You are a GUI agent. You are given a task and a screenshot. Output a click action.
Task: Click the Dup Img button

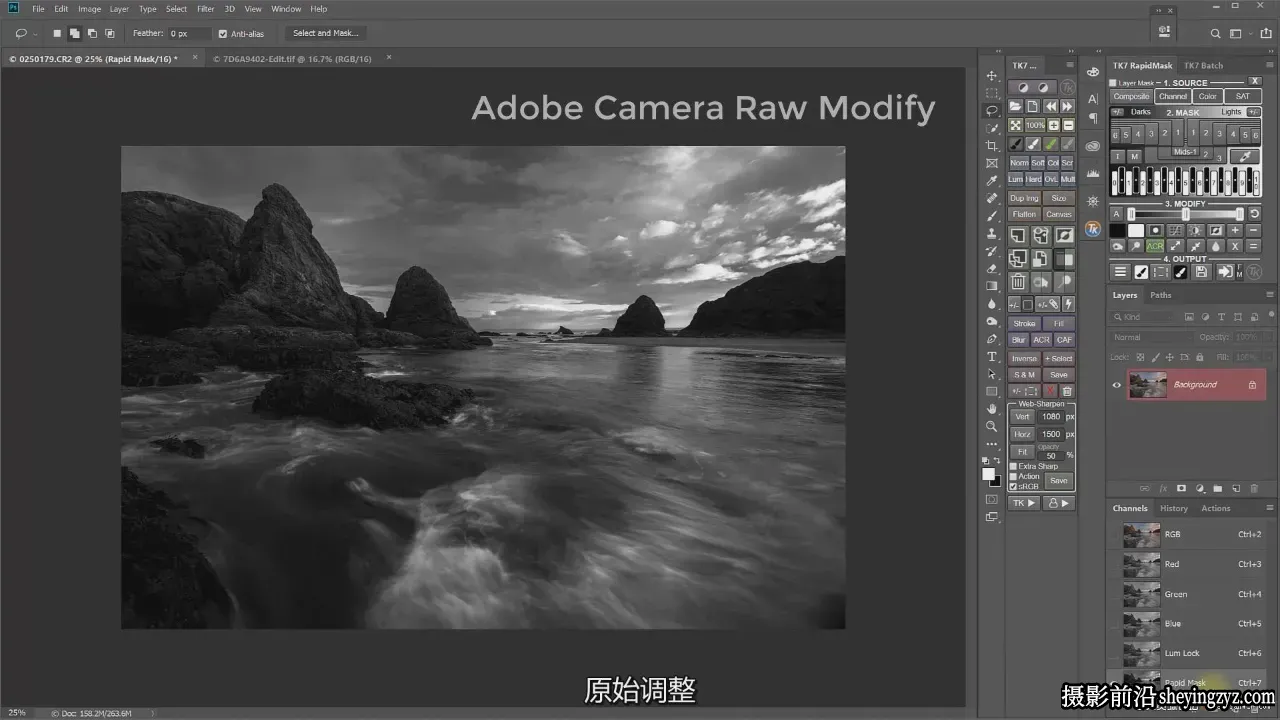point(1024,198)
